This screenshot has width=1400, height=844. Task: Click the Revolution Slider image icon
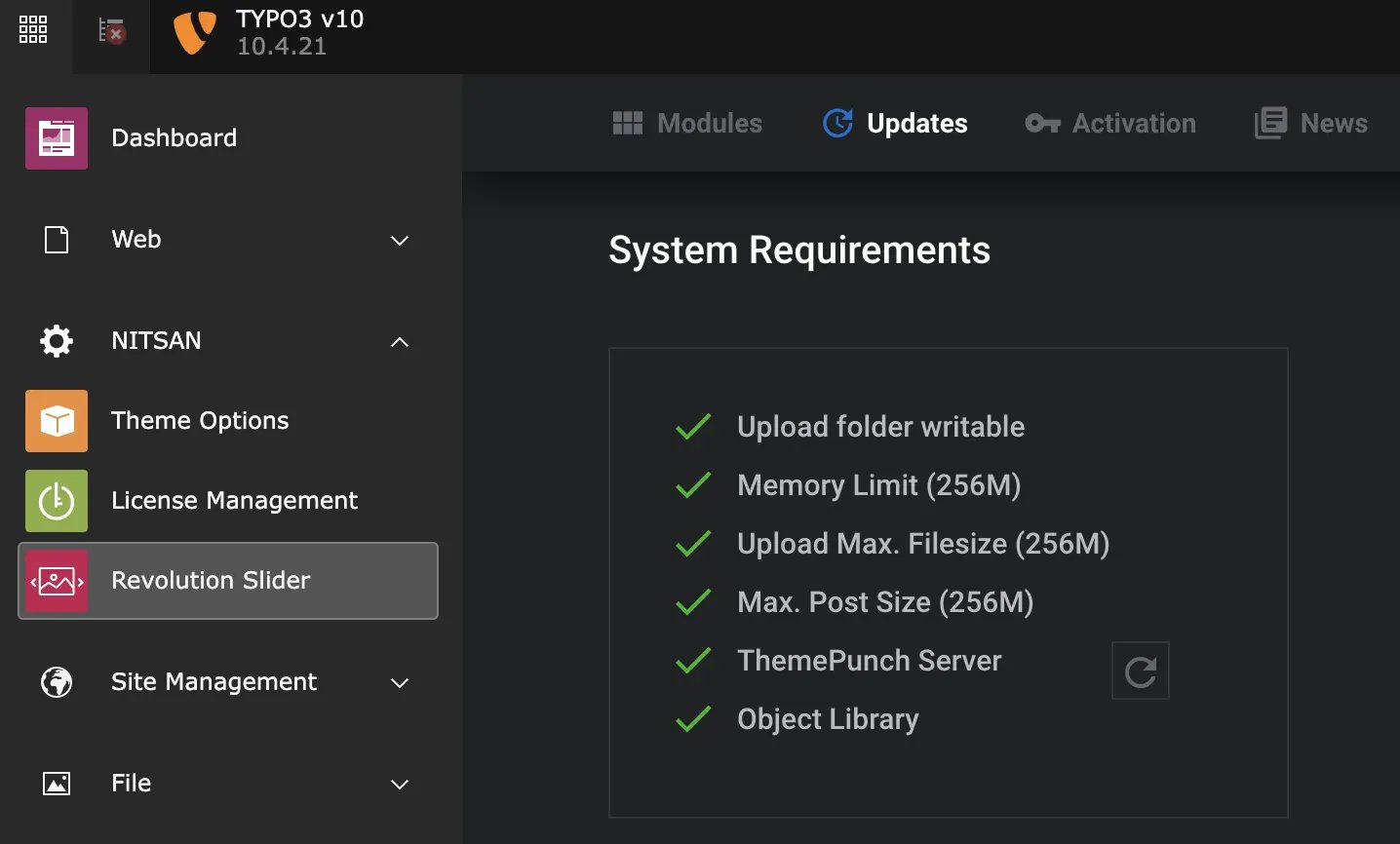(57, 581)
